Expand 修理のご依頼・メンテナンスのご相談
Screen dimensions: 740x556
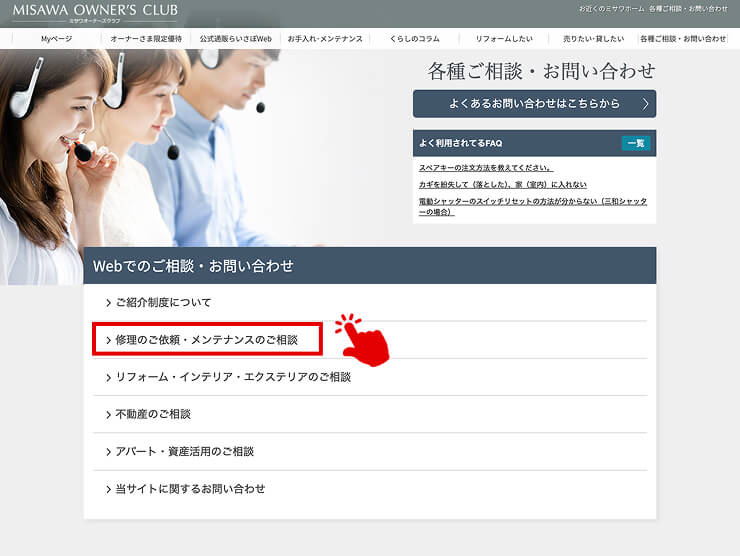207,340
